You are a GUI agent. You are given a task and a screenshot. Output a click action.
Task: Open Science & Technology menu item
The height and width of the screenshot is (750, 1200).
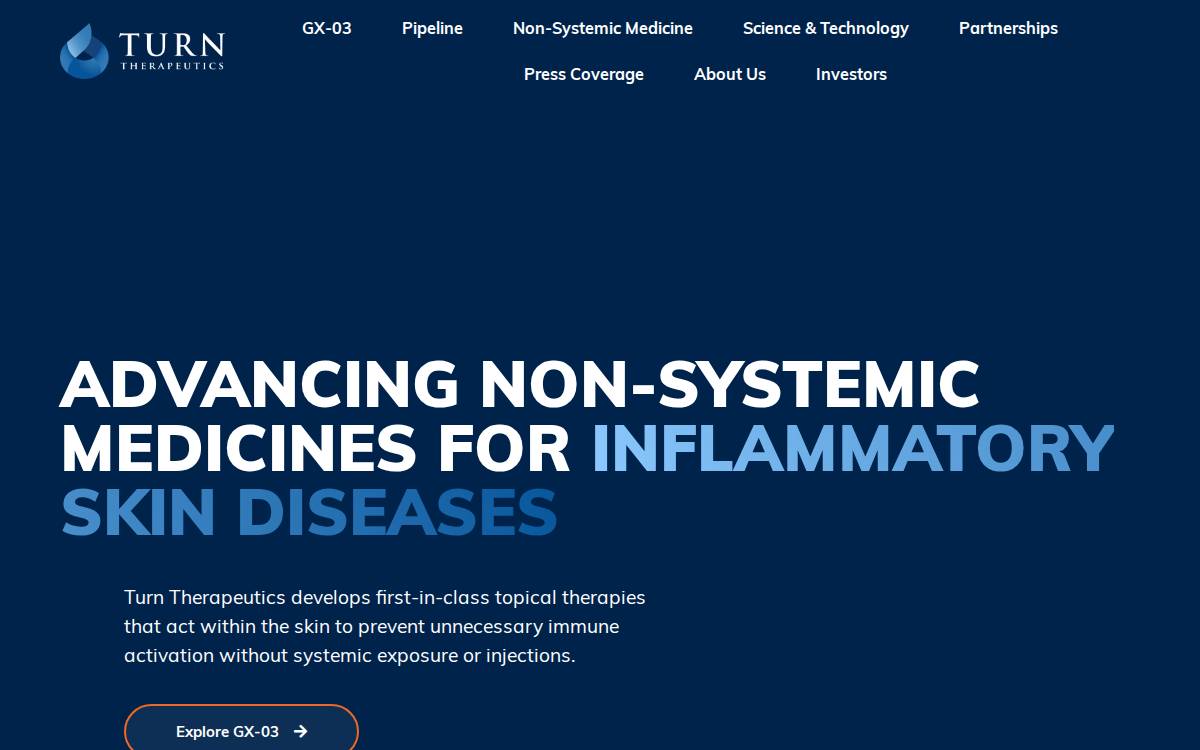tap(826, 28)
